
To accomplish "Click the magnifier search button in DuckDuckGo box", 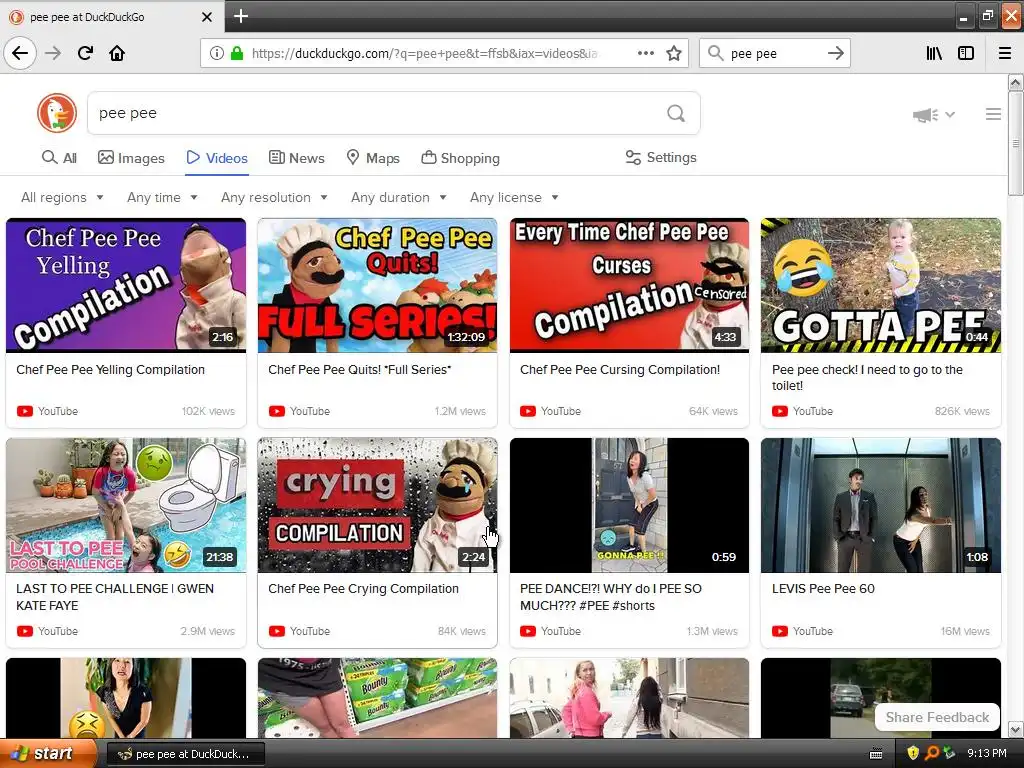I will pos(676,114).
